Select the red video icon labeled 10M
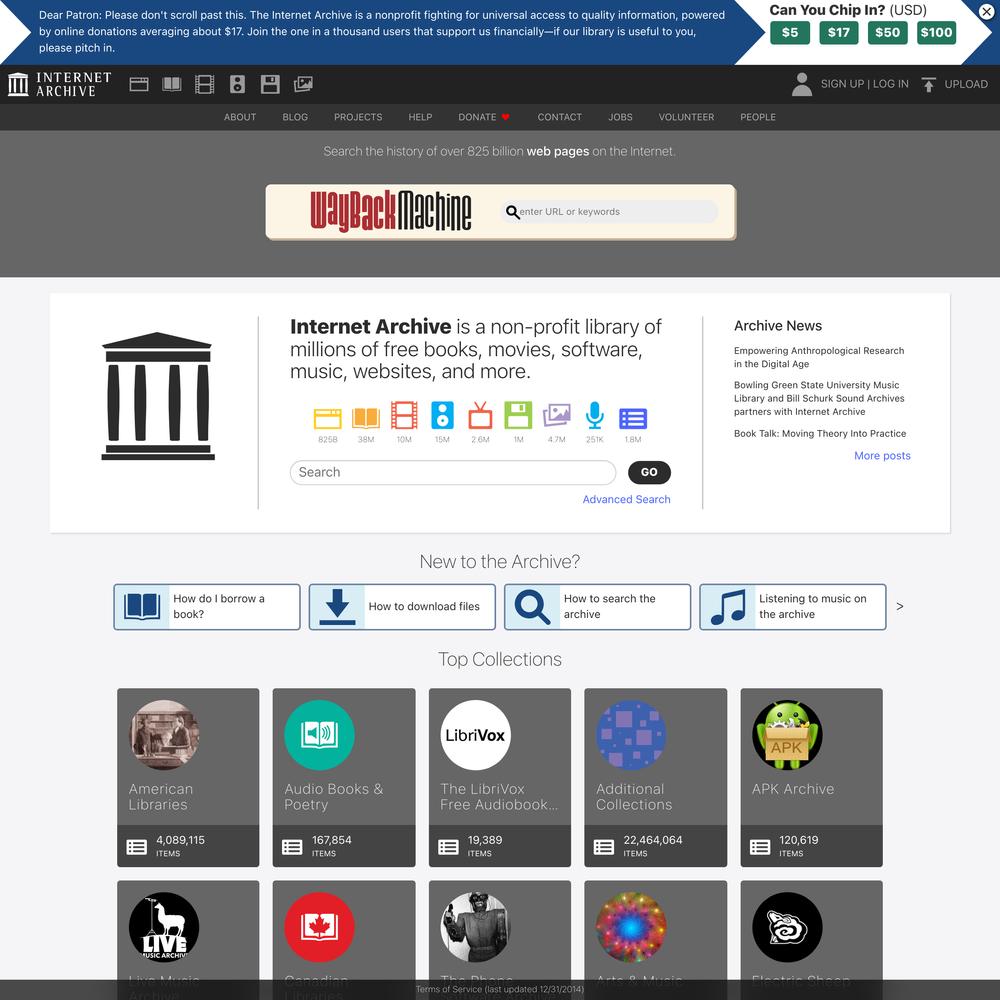Screen dimensions: 1000x1000 click(x=404, y=415)
